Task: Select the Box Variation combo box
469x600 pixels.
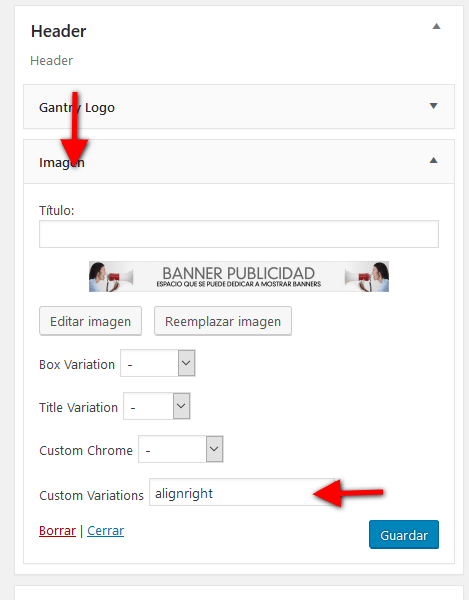Action: (158, 363)
